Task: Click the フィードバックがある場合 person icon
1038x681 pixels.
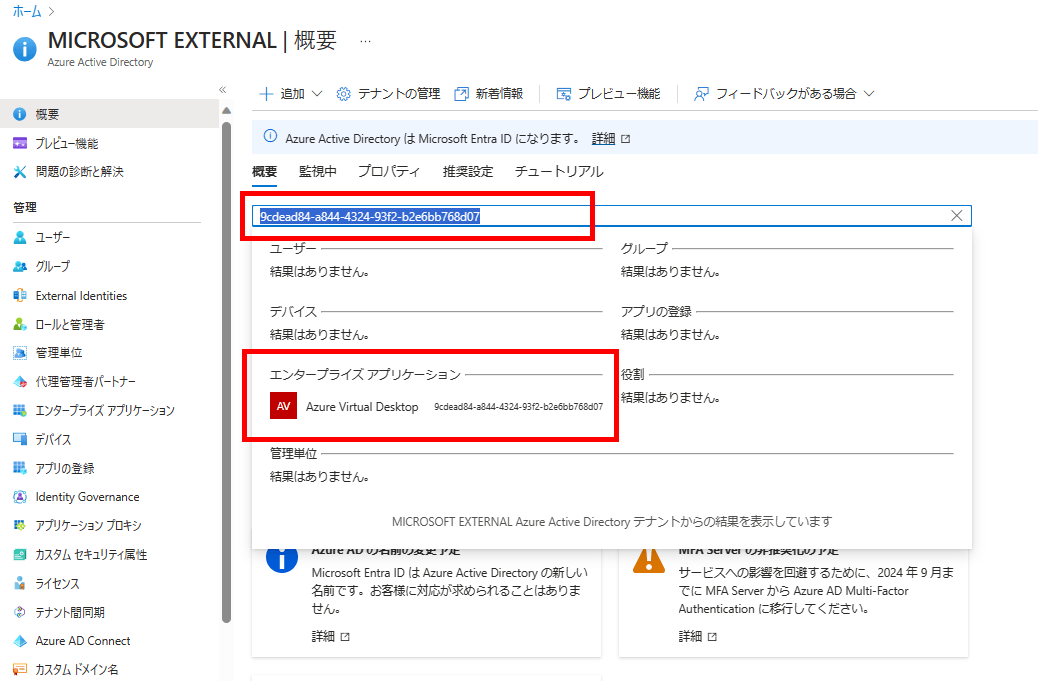Action: click(701, 94)
